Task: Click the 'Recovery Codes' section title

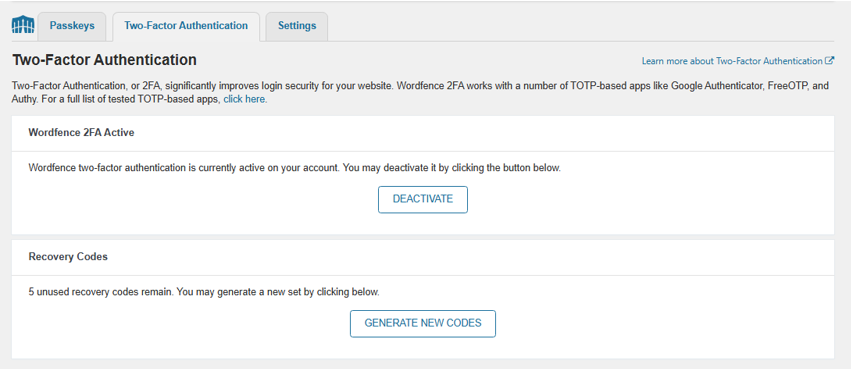Action: coord(68,257)
